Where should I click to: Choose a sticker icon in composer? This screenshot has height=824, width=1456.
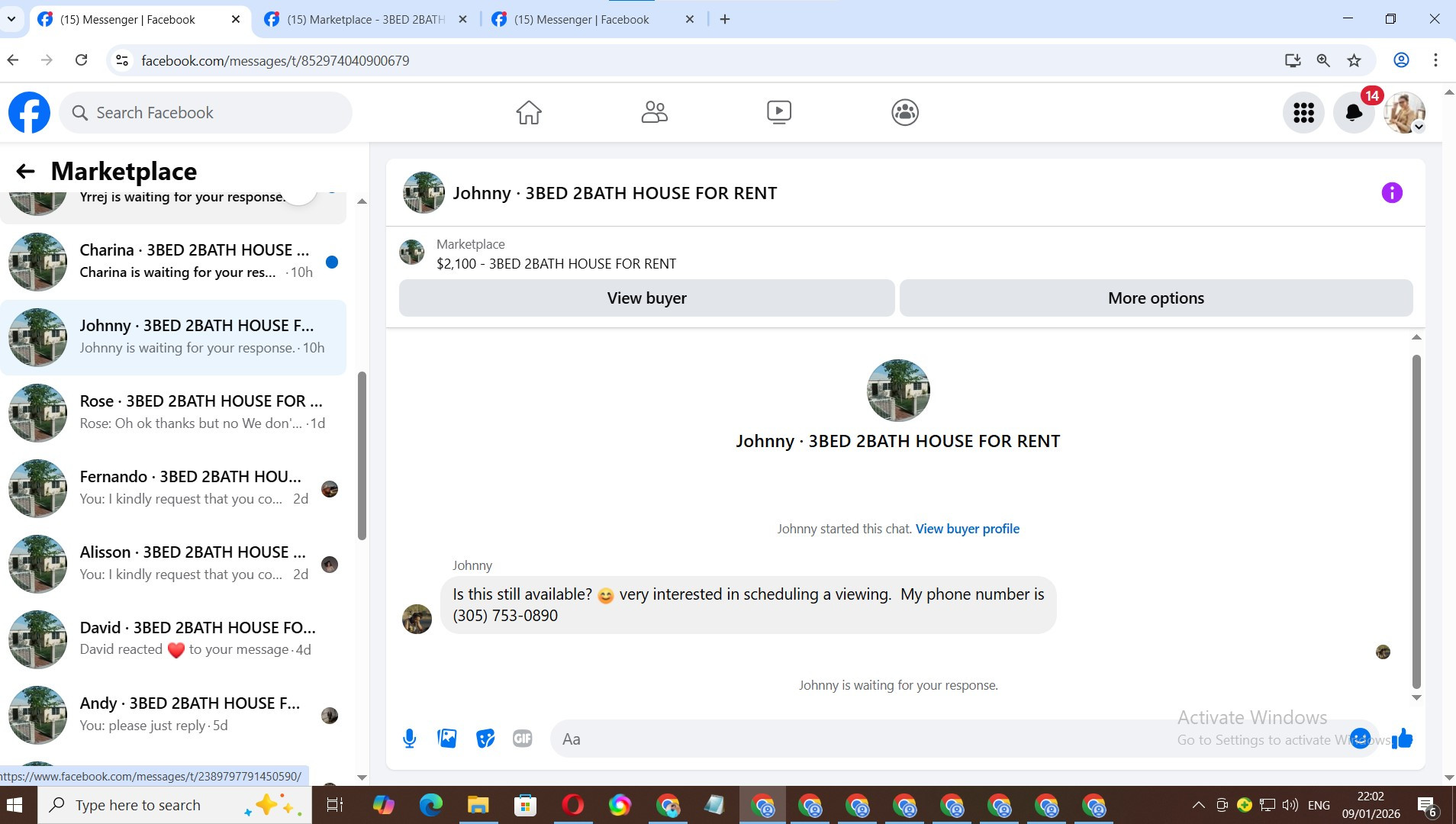pyautogui.click(x=485, y=739)
